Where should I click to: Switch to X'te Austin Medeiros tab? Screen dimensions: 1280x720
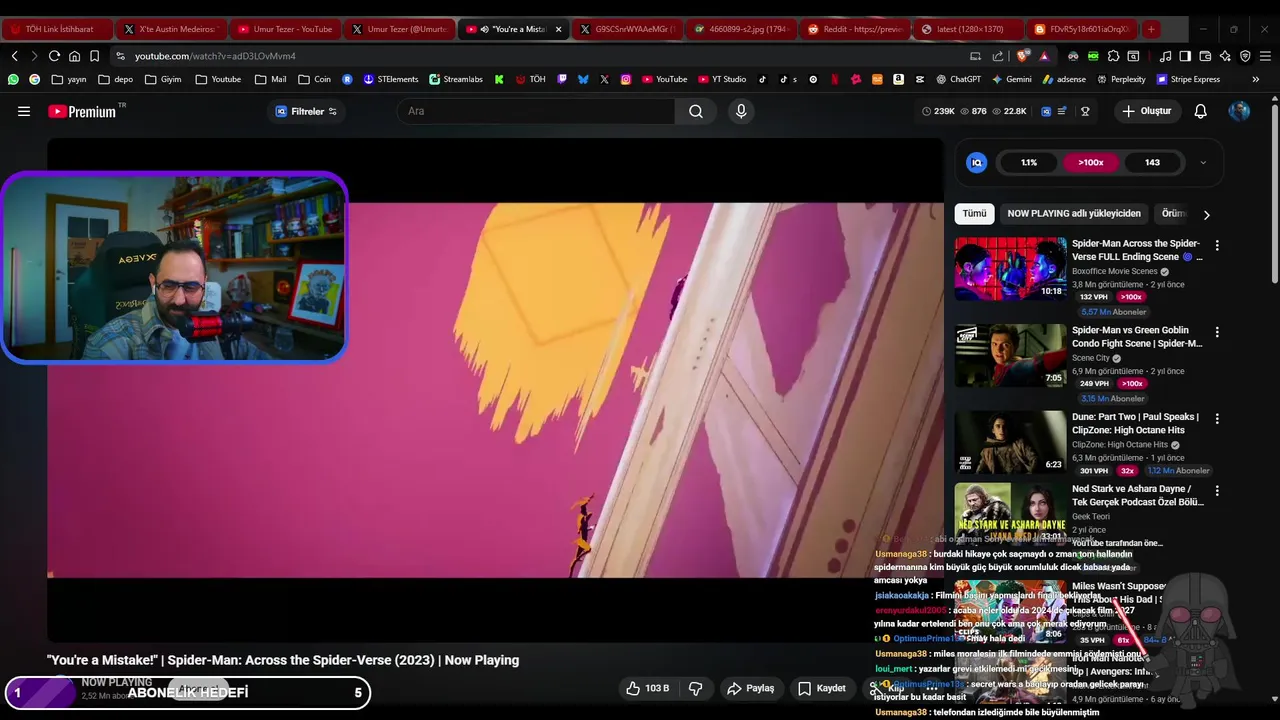(171, 29)
